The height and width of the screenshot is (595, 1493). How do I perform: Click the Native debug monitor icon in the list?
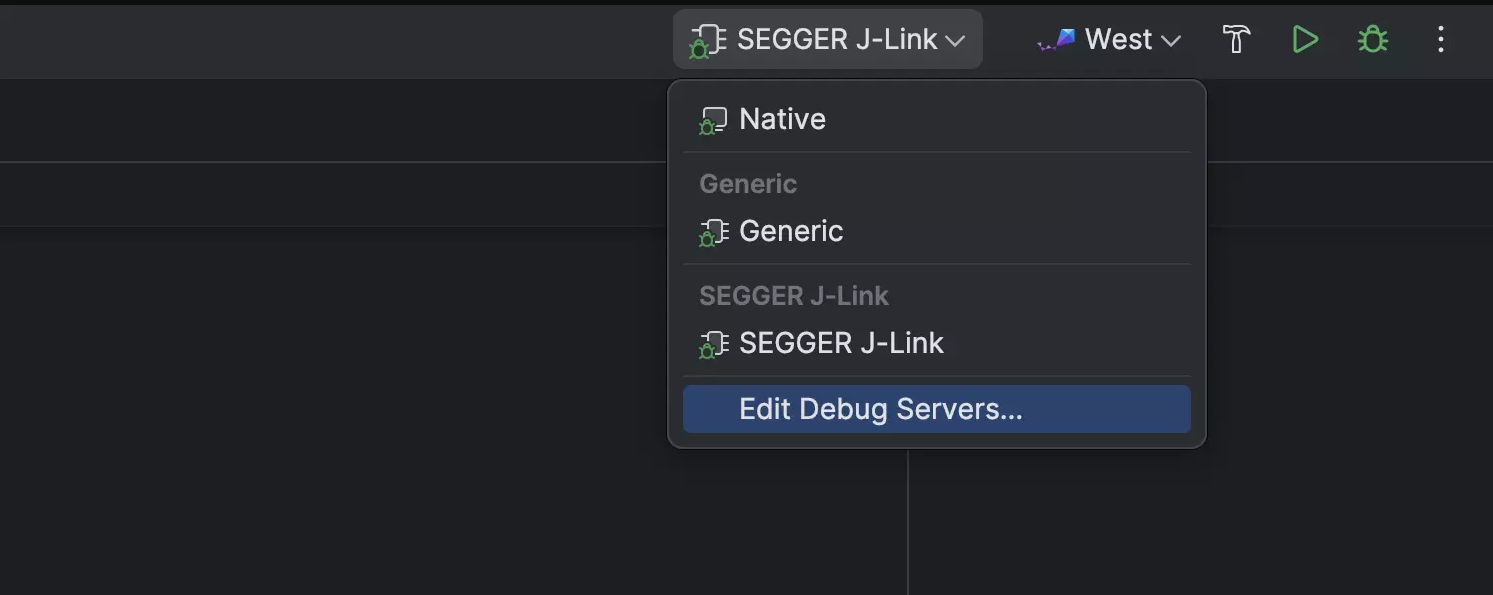713,121
